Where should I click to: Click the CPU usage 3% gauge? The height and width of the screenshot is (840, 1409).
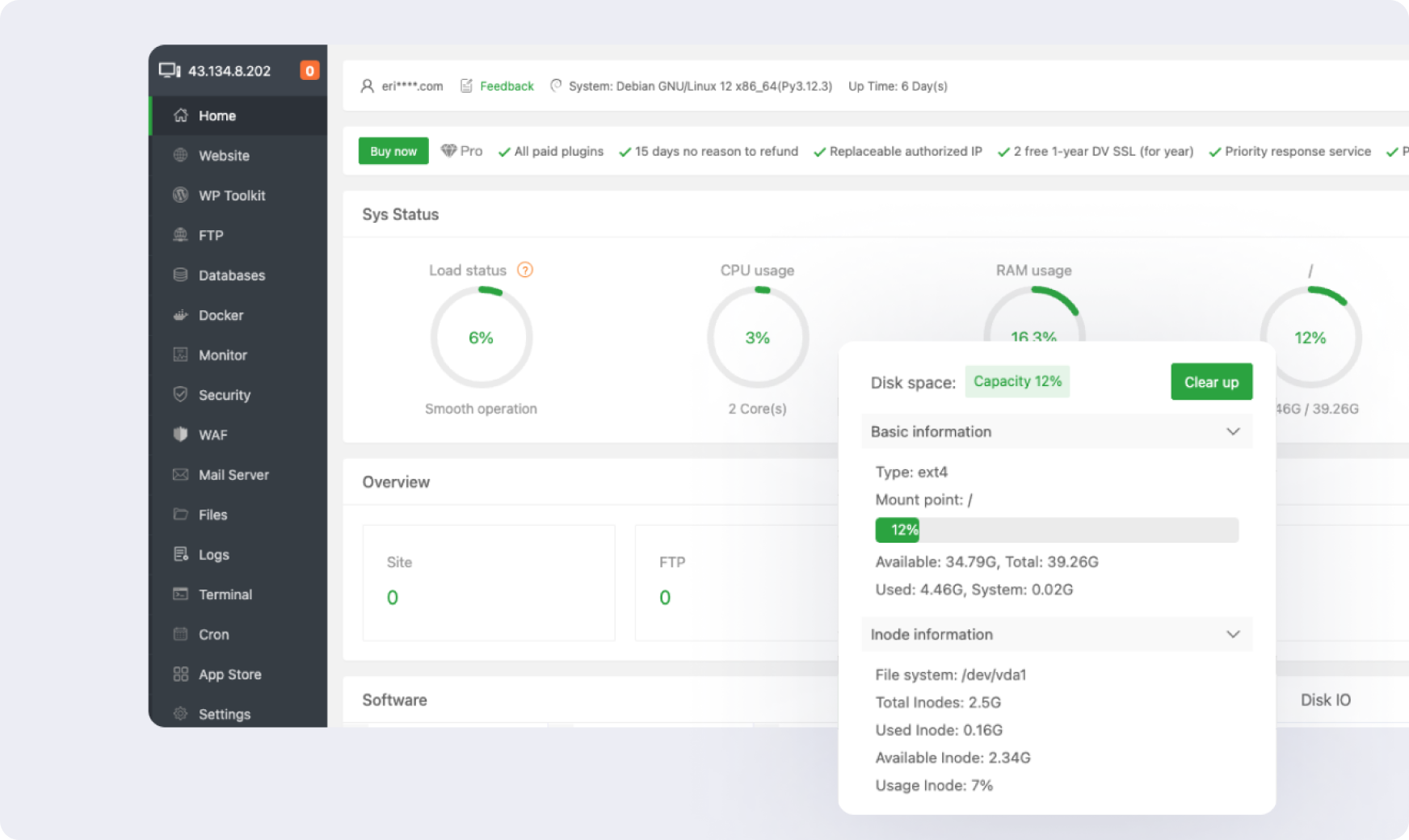[757, 338]
